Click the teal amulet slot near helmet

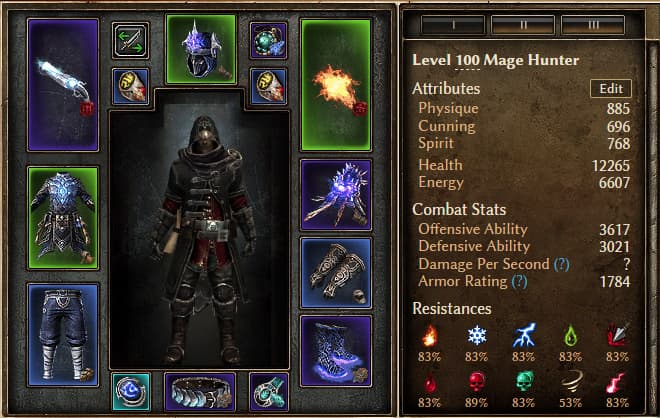click(x=269, y=41)
